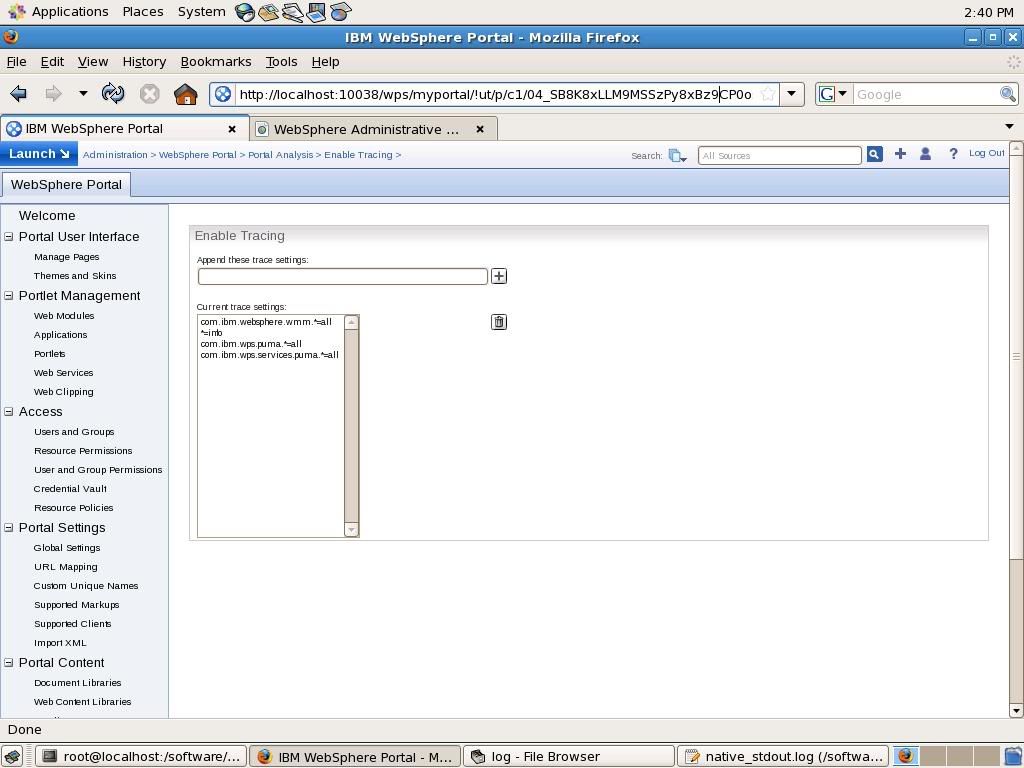Open Manage Pages in the sidebar
This screenshot has height=768, width=1024.
pos(67,257)
